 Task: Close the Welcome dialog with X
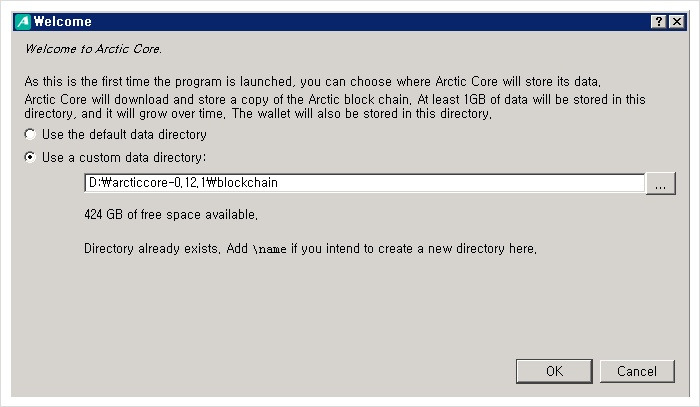pyautogui.click(x=677, y=21)
